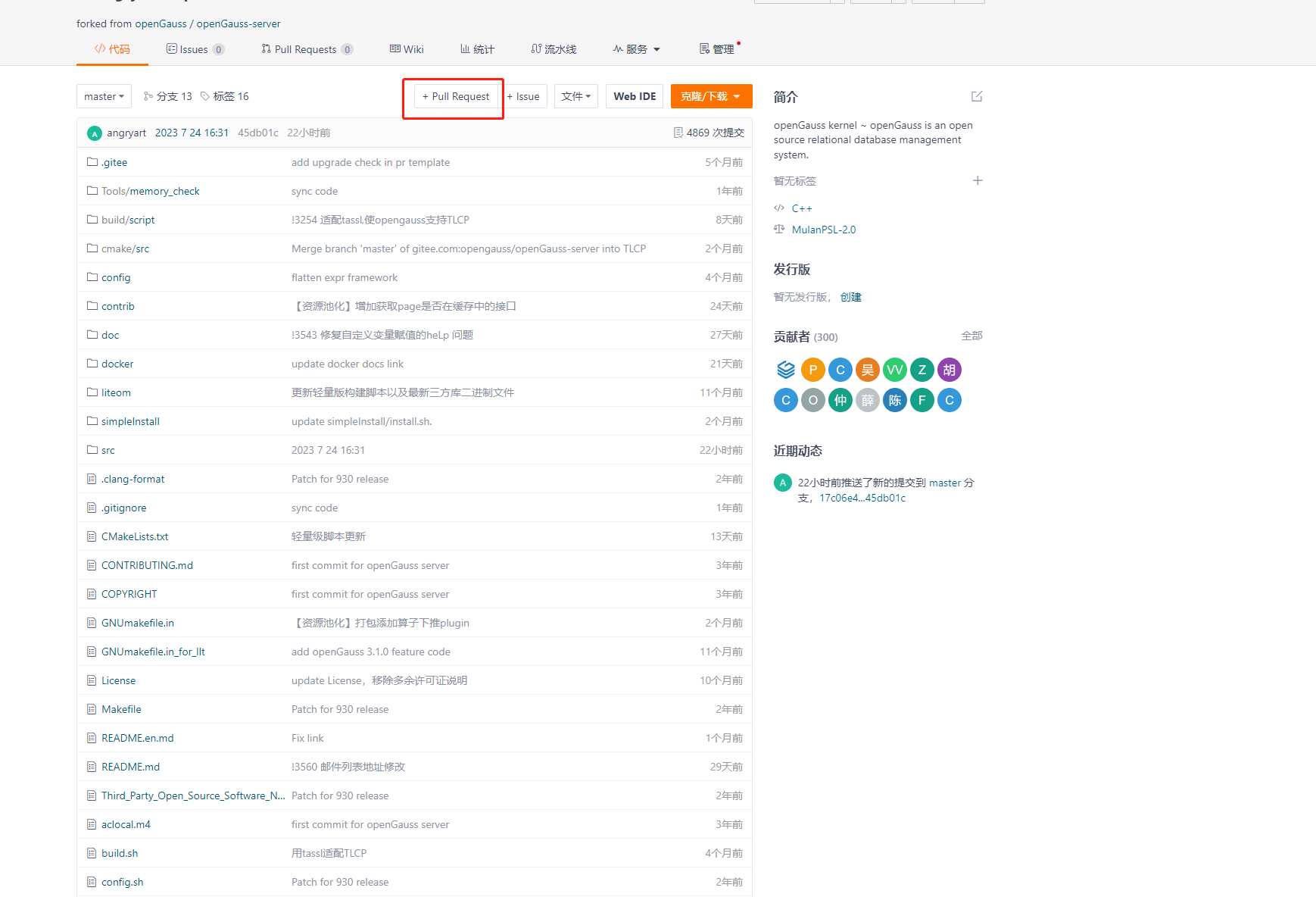The width and height of the screenshot is (1316, 897).
Task: Open the green F contributor avatar
Action: click(922, 400)
